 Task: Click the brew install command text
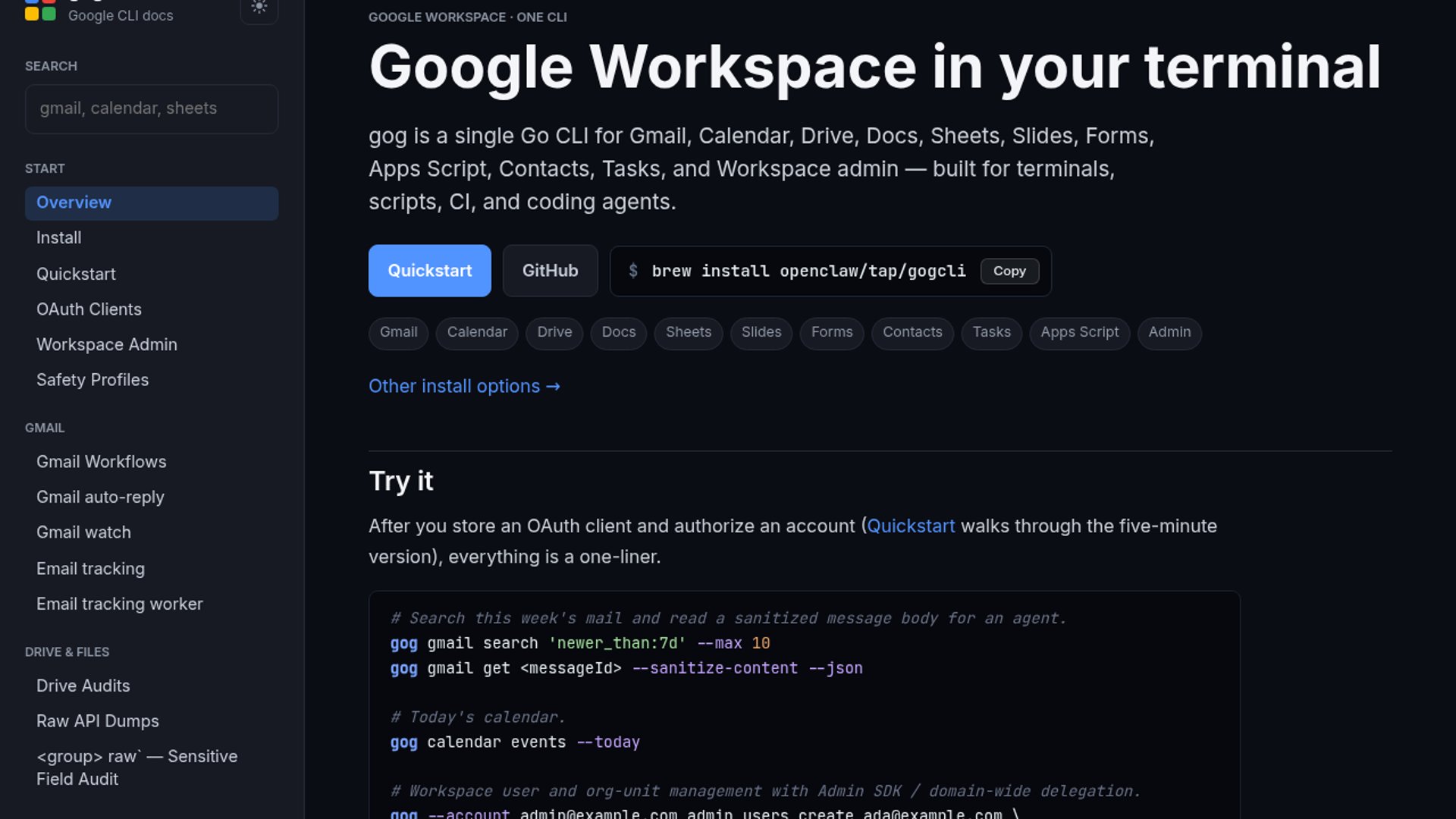[x=809, y=271]
